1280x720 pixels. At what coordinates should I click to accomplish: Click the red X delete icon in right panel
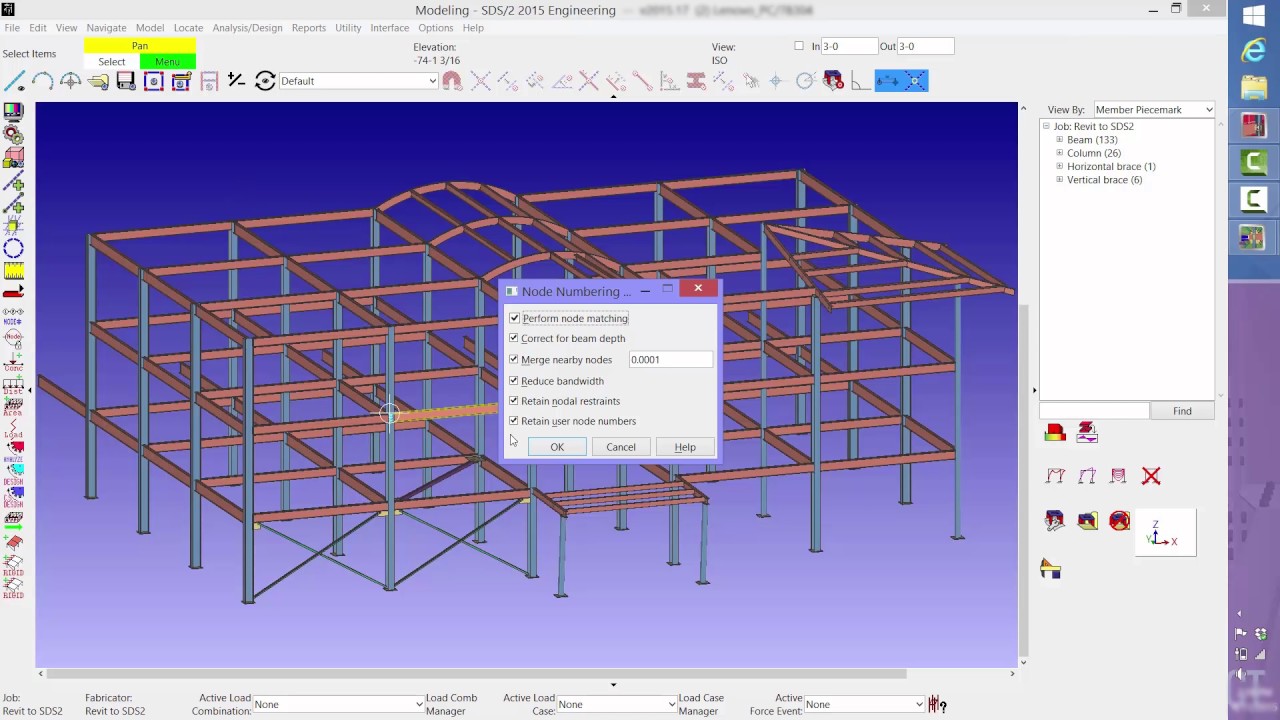point(1151,476)
